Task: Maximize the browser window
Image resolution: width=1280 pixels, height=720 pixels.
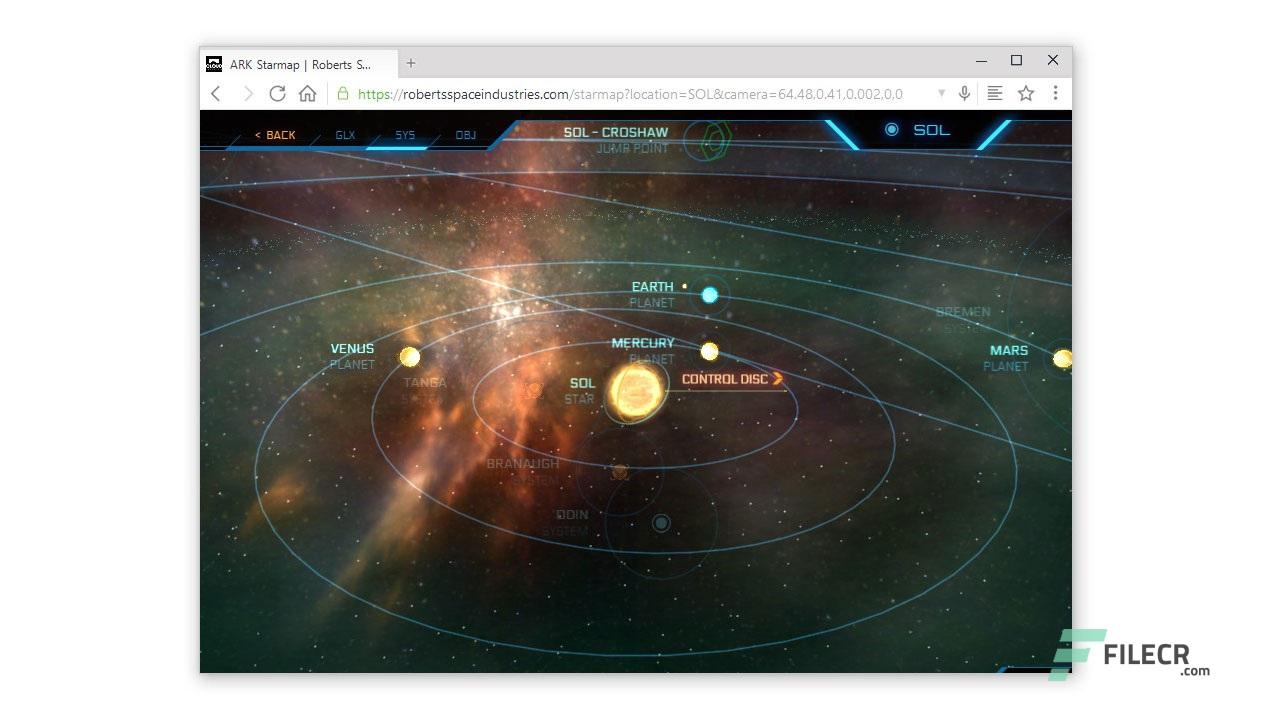Action: tap(1017, 61)
